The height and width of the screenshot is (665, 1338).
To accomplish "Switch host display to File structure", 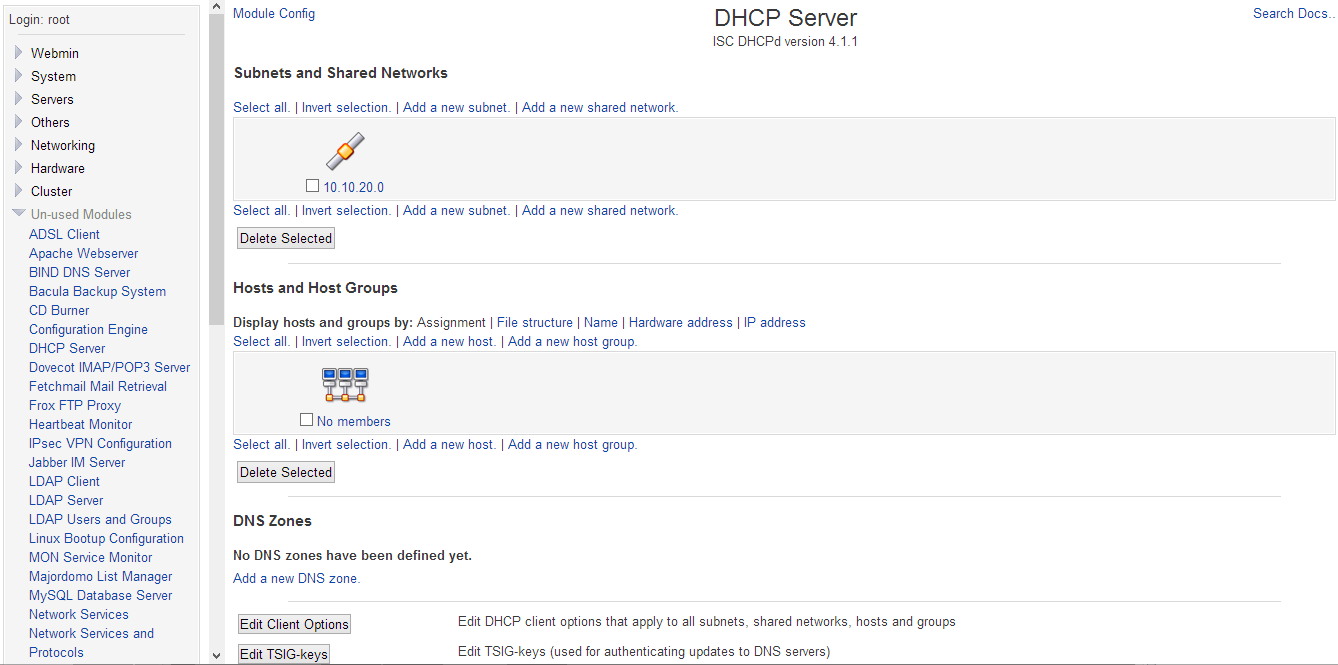I will (x=534, y=322).
